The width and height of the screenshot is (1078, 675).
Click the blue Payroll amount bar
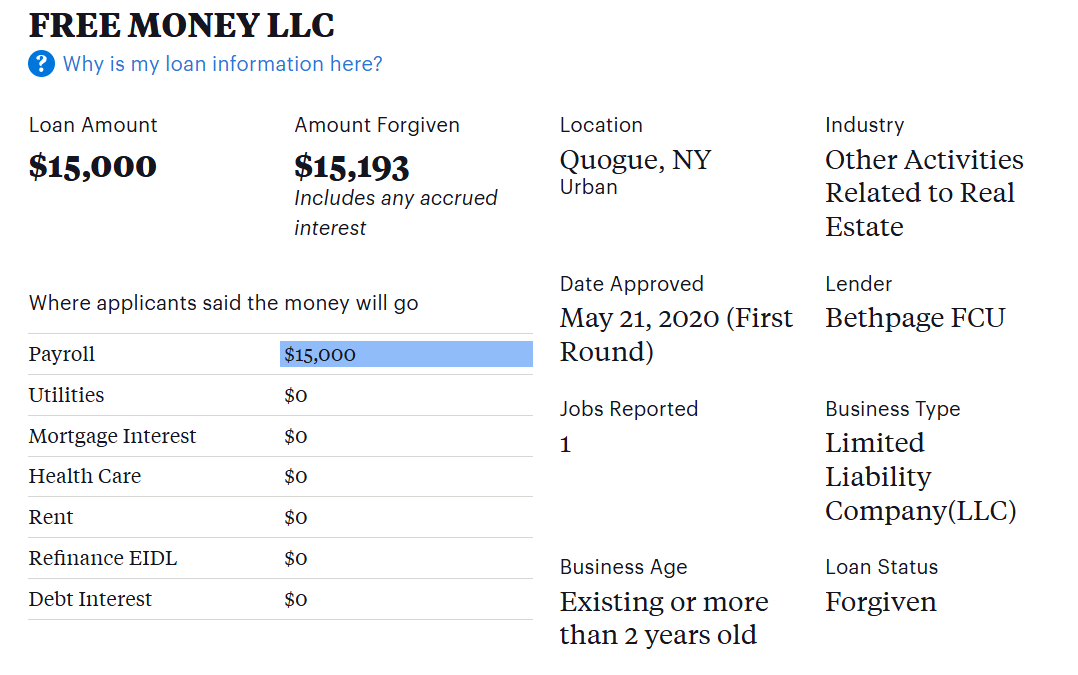pos(406,354)
